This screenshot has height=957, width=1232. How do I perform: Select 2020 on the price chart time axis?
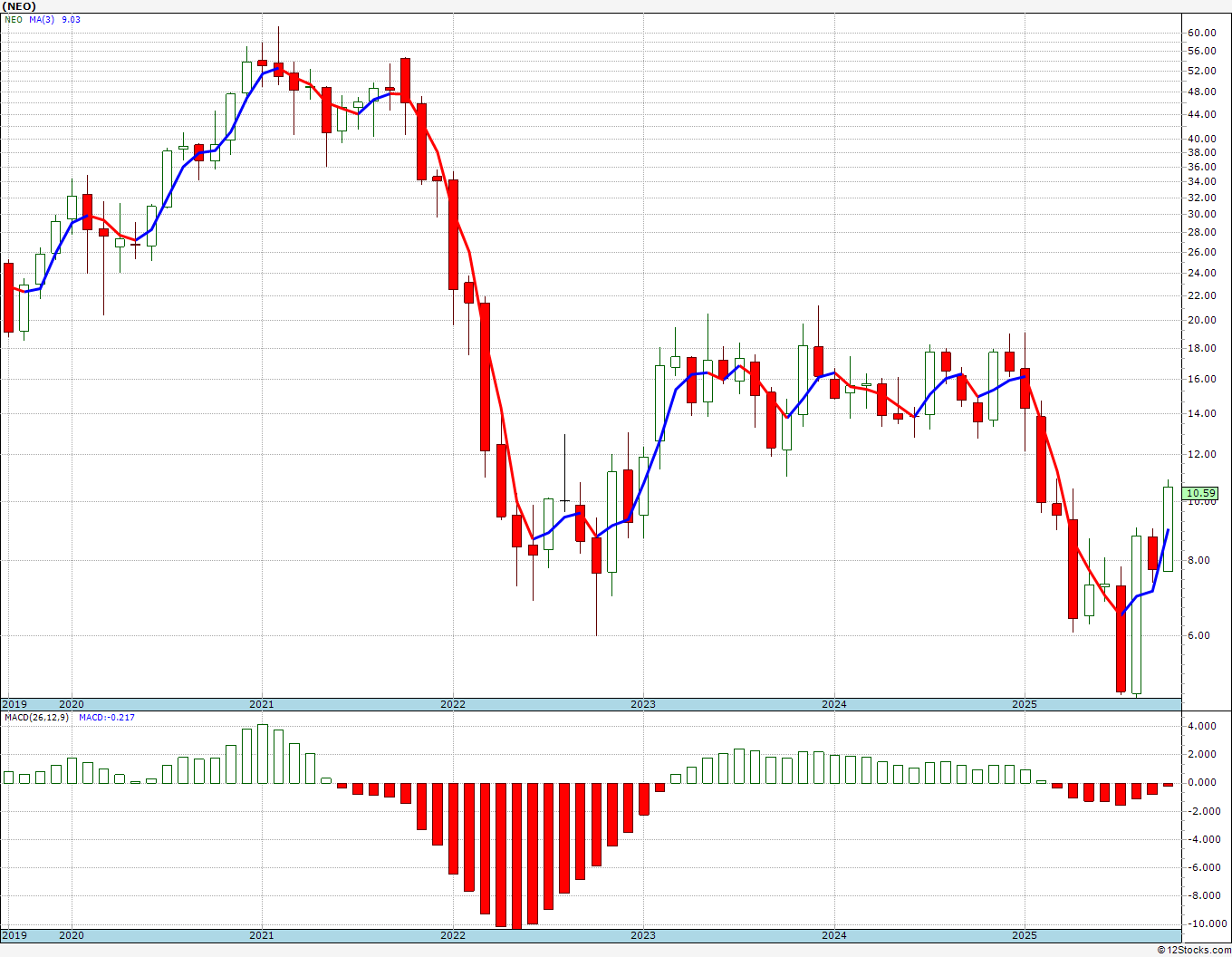(x=71, y=704)
